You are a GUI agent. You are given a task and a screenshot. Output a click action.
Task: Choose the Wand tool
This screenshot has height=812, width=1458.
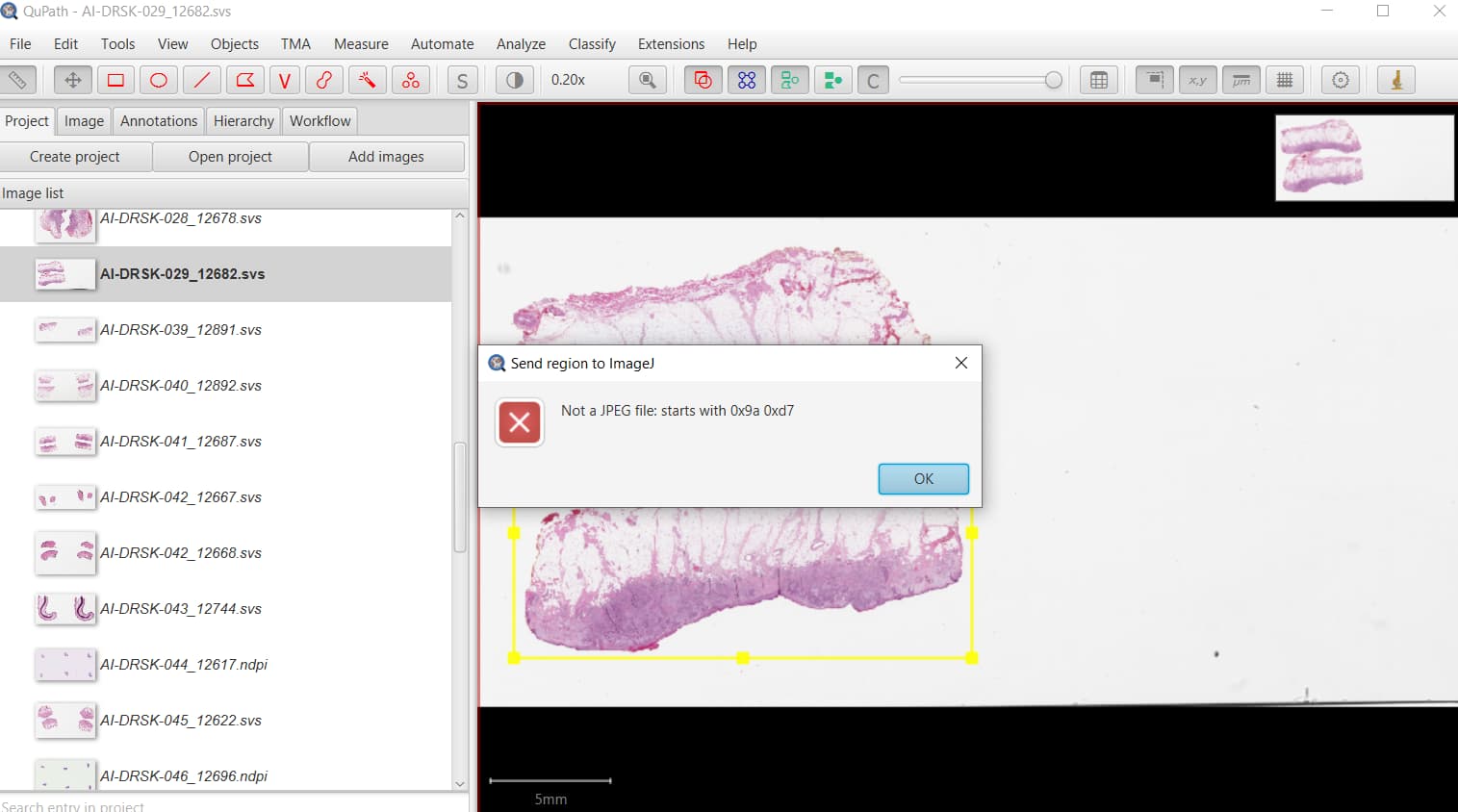367,80
